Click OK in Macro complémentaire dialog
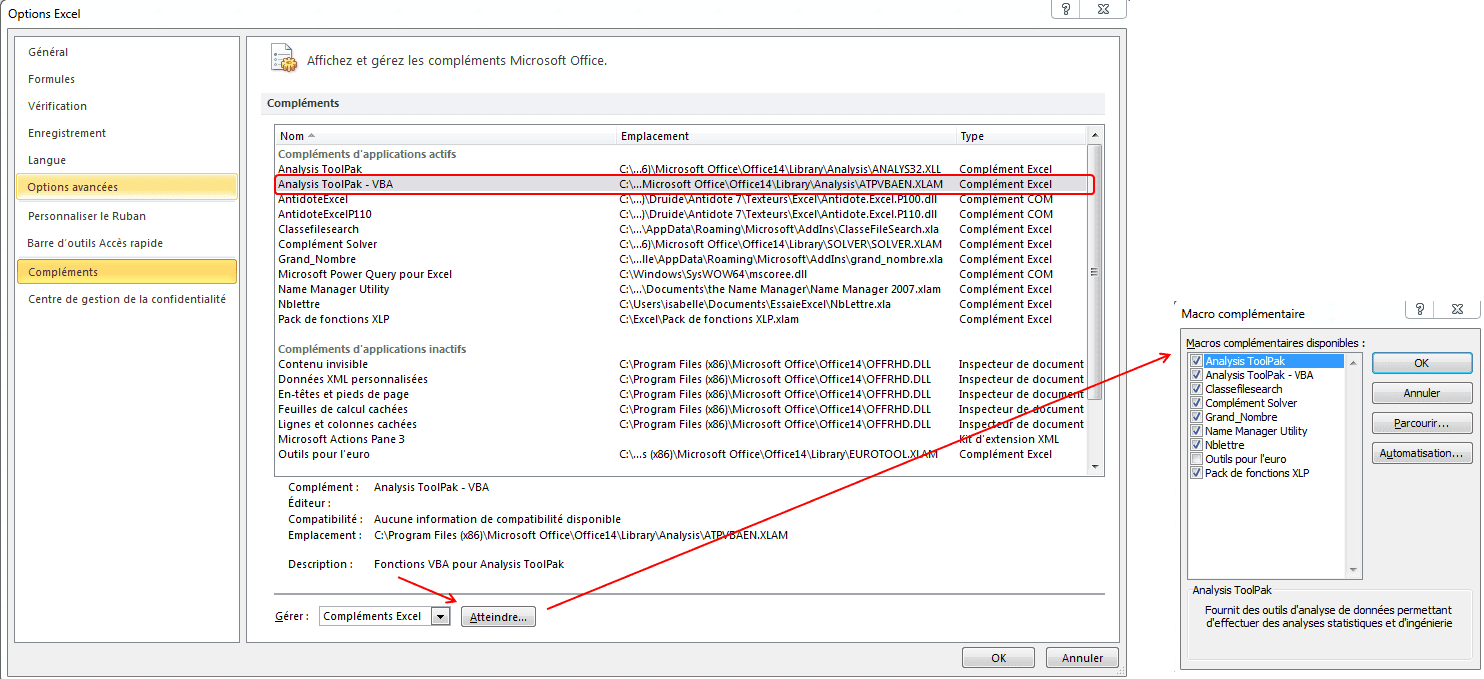1484x679 pixels. click(1422, 363)
